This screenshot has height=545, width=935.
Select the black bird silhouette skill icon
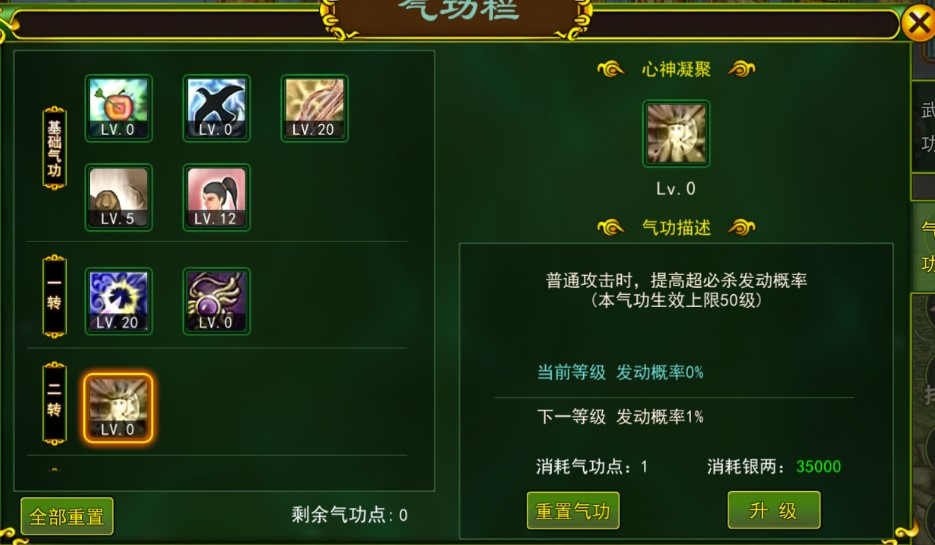pos(216,108)
